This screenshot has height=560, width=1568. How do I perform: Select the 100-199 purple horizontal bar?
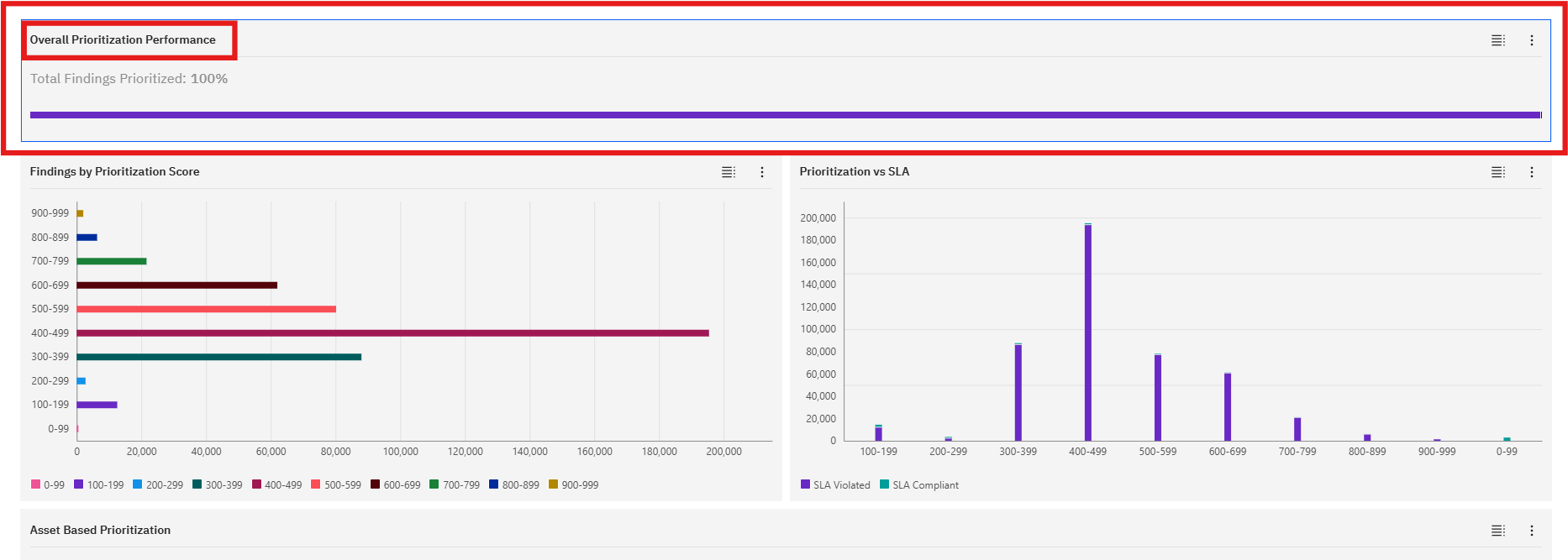97,405
